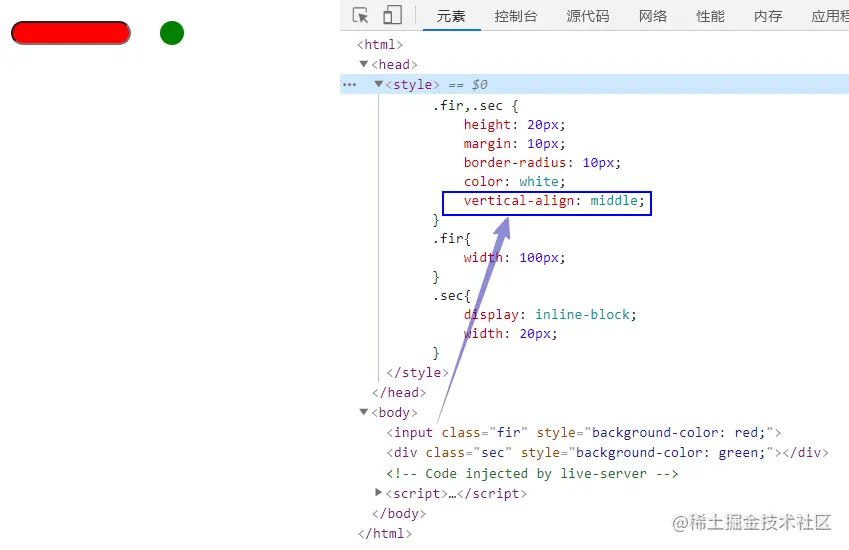Select the live-server comment line
Viewport: 849px width, 550px height.
point(532,474)
